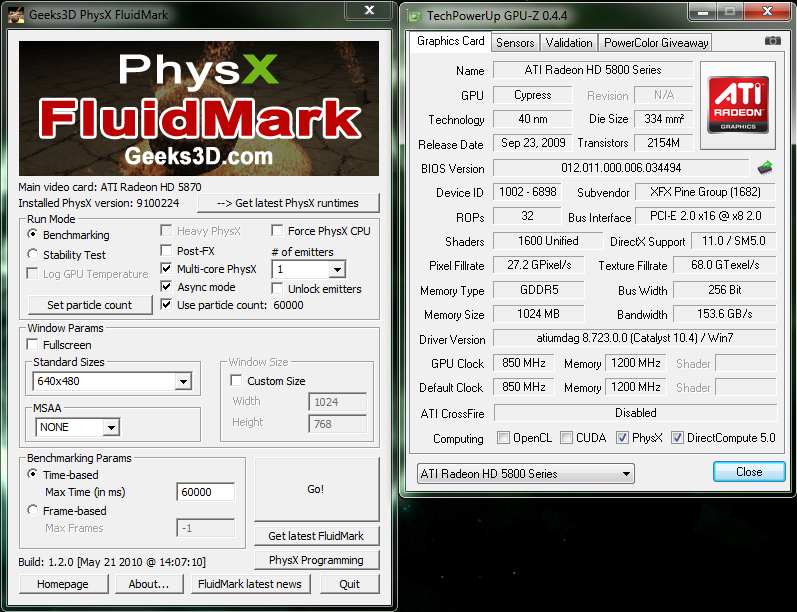
Task: Tick the Custom Size checkbox
Action: pyautogui.click(x=236, y=380)
